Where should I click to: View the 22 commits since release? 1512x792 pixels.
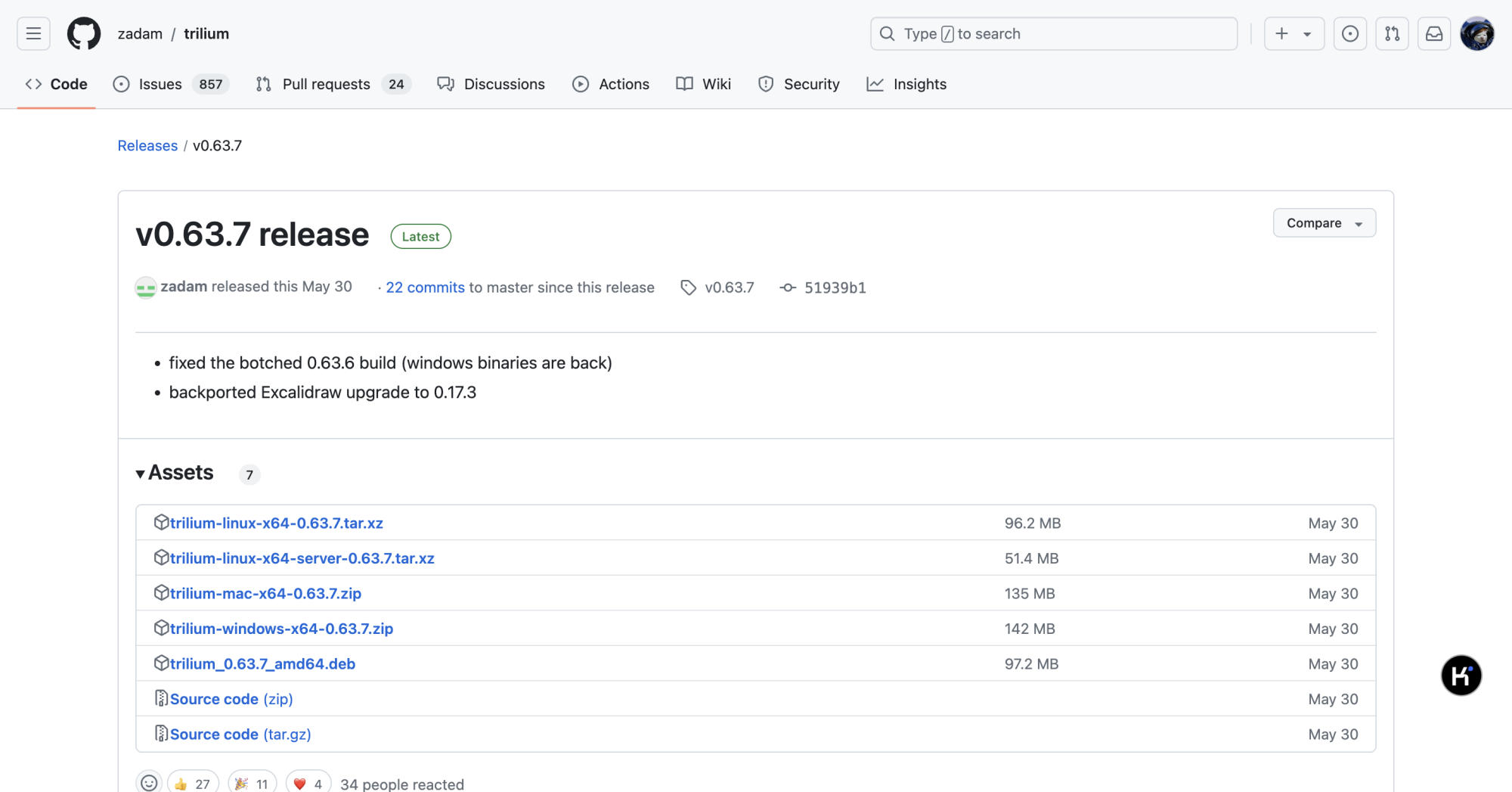425,287
